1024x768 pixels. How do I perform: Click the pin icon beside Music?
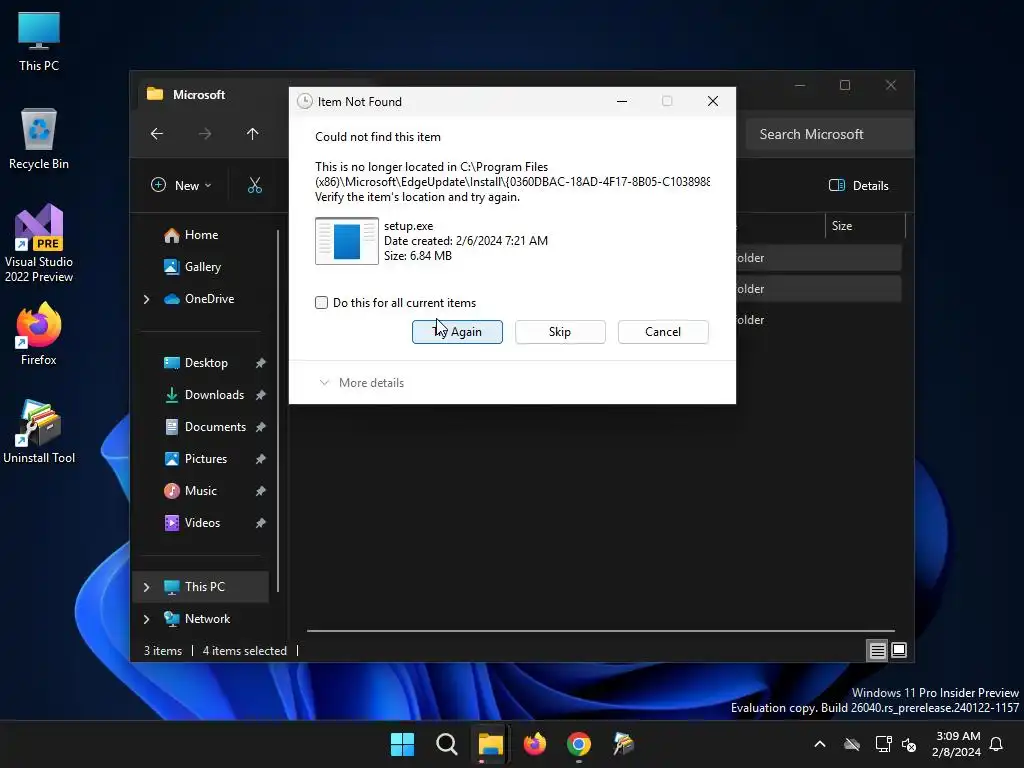(261, 491)
